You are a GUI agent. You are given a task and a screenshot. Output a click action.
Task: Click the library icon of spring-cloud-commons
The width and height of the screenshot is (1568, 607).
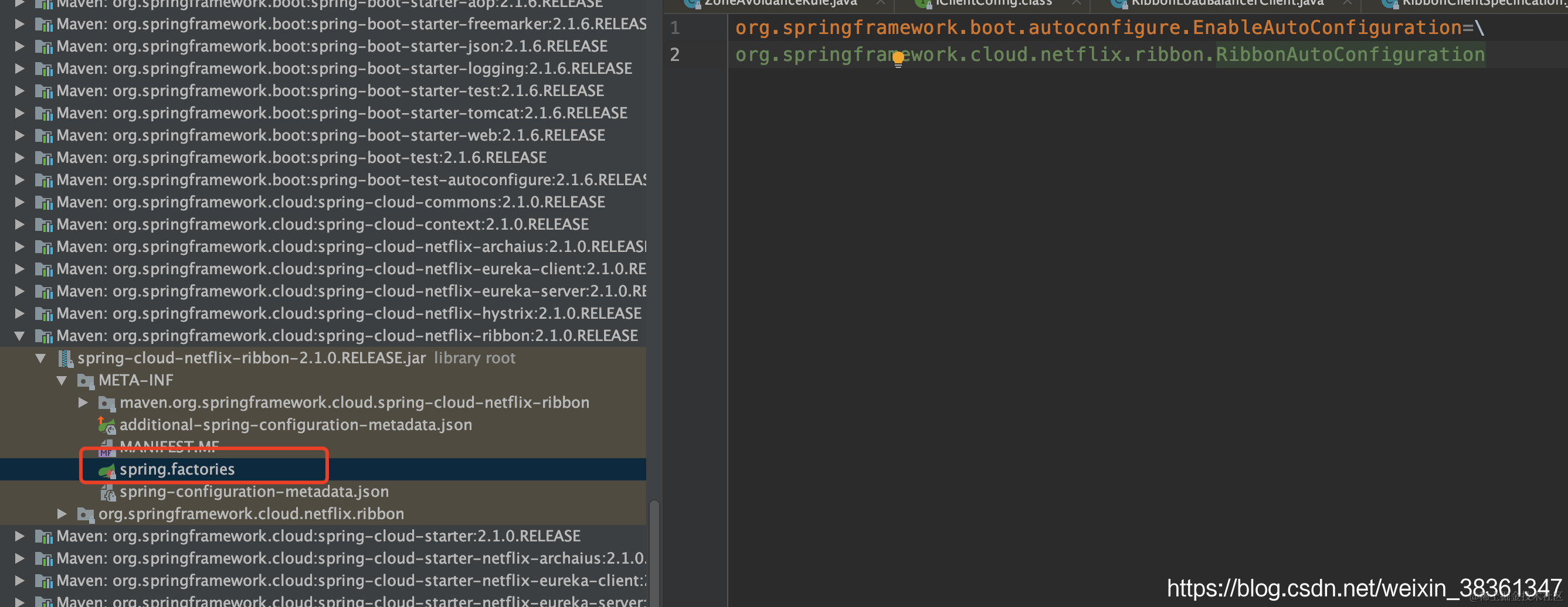point(44,203)
